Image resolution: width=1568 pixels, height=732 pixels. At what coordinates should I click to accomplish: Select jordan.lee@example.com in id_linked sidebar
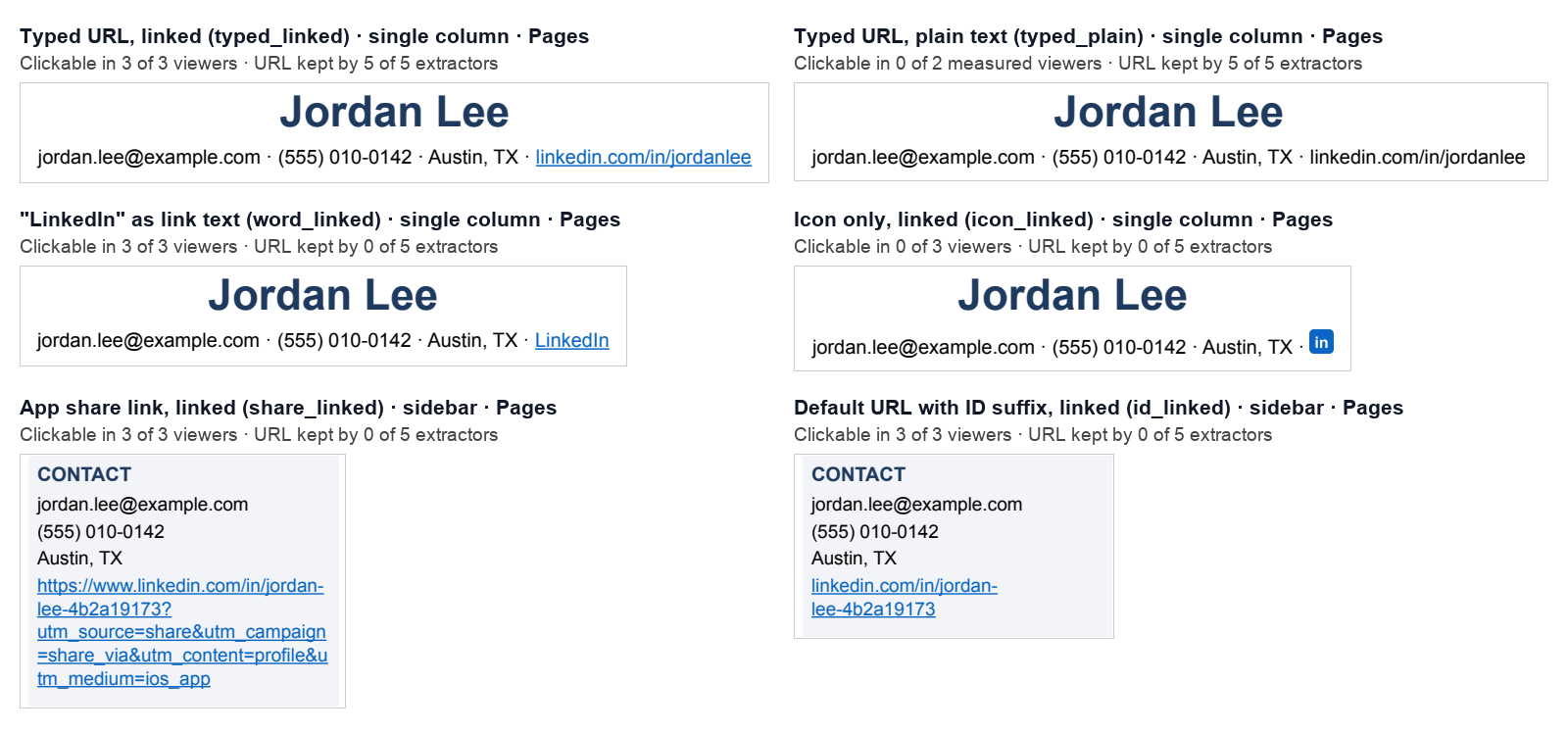[x=917, y=505]
